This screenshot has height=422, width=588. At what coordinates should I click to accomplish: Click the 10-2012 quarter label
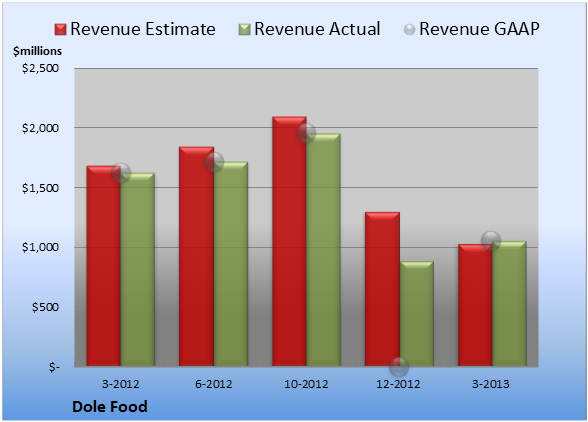click(x=306, y=384)
